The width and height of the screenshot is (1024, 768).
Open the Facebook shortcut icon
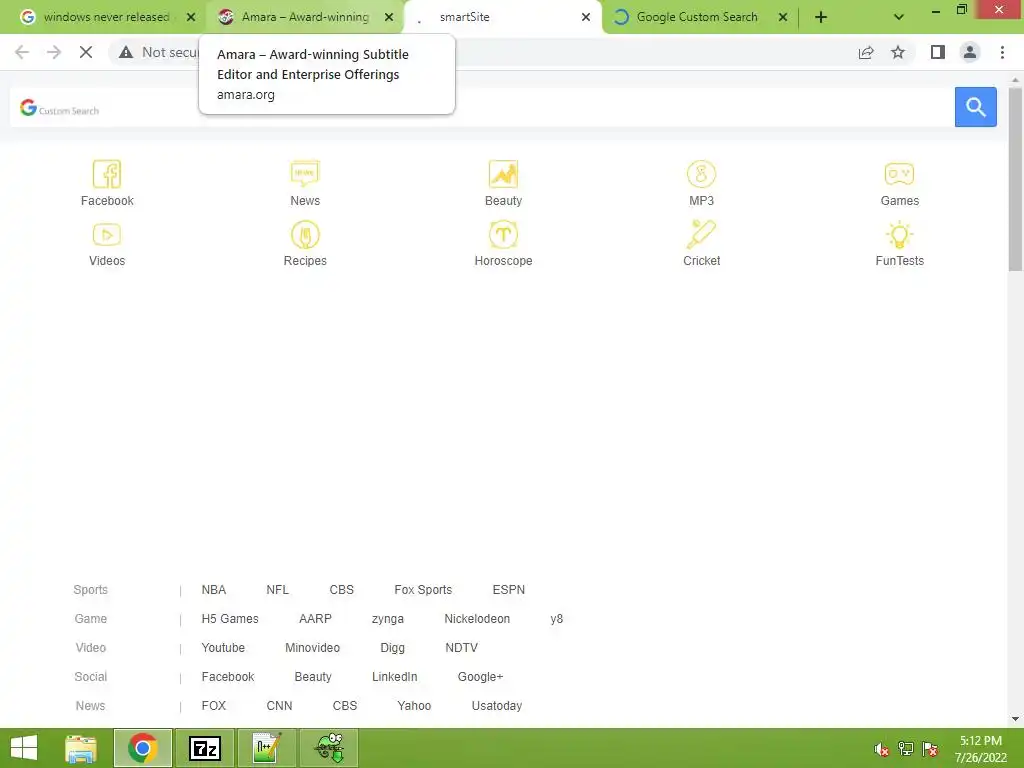107,174
